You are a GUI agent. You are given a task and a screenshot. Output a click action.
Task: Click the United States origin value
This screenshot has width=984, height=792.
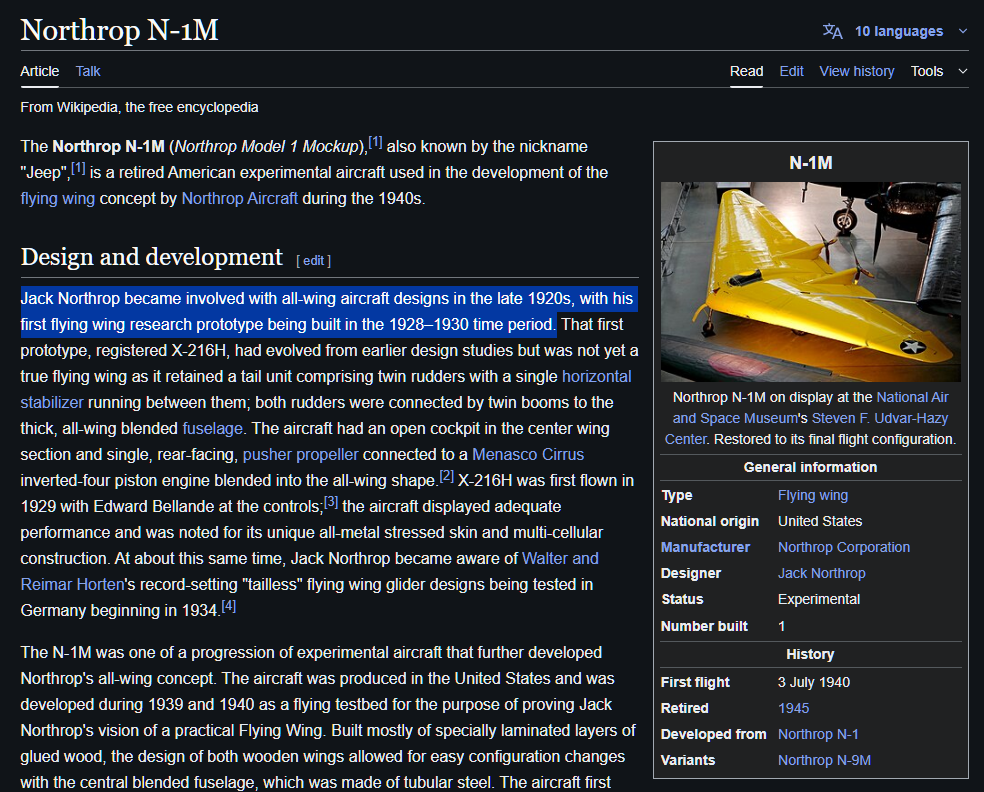coord(820,522)
